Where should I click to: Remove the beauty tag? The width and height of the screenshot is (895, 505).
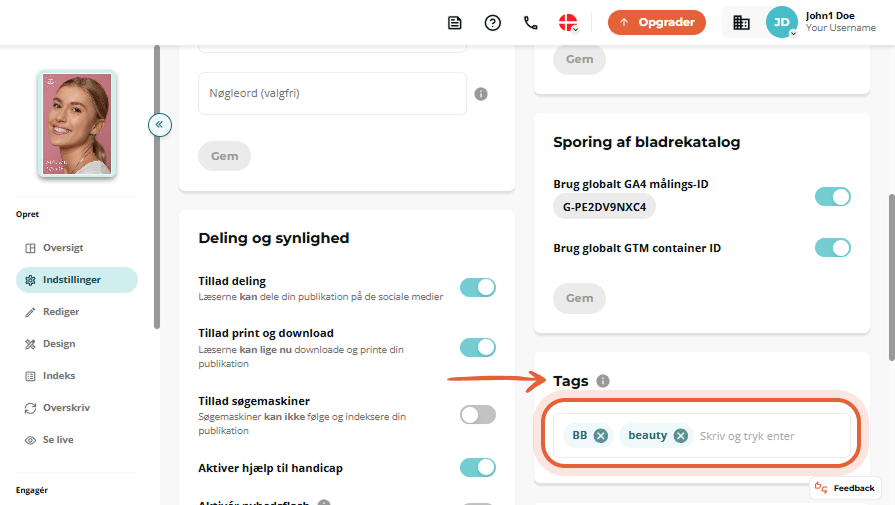pyautogui.click(x=680, y=436)
